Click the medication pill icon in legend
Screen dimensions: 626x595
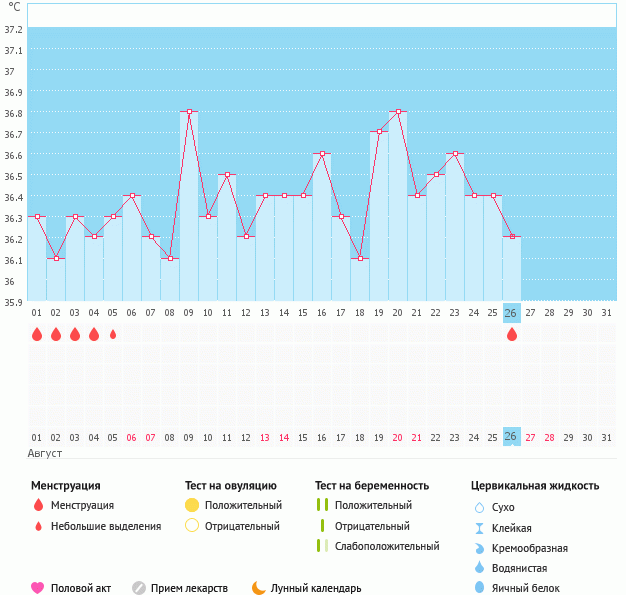tap(139, 588)
